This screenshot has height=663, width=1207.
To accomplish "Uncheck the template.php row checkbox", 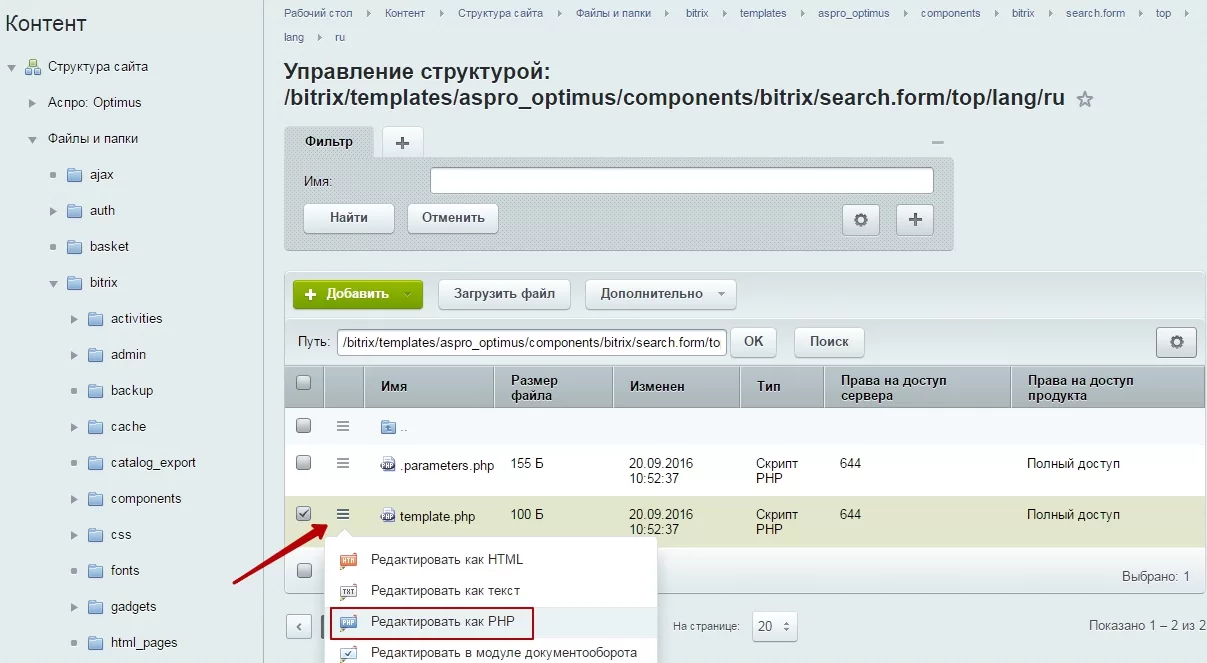I will [x=304, y=513].
